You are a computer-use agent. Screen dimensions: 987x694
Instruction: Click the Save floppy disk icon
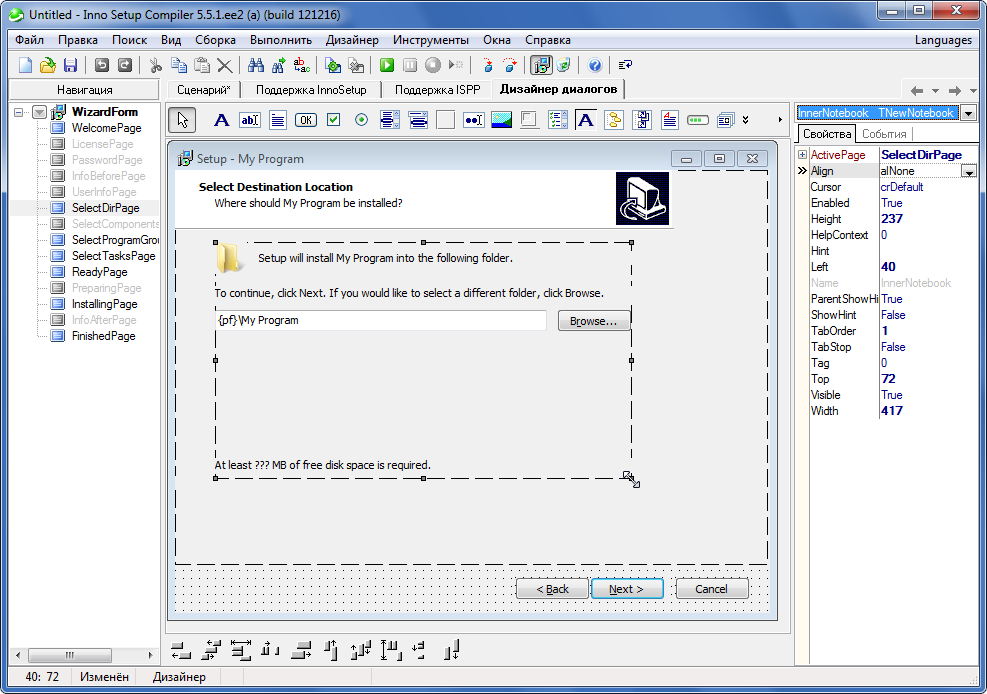coord(70,65)
